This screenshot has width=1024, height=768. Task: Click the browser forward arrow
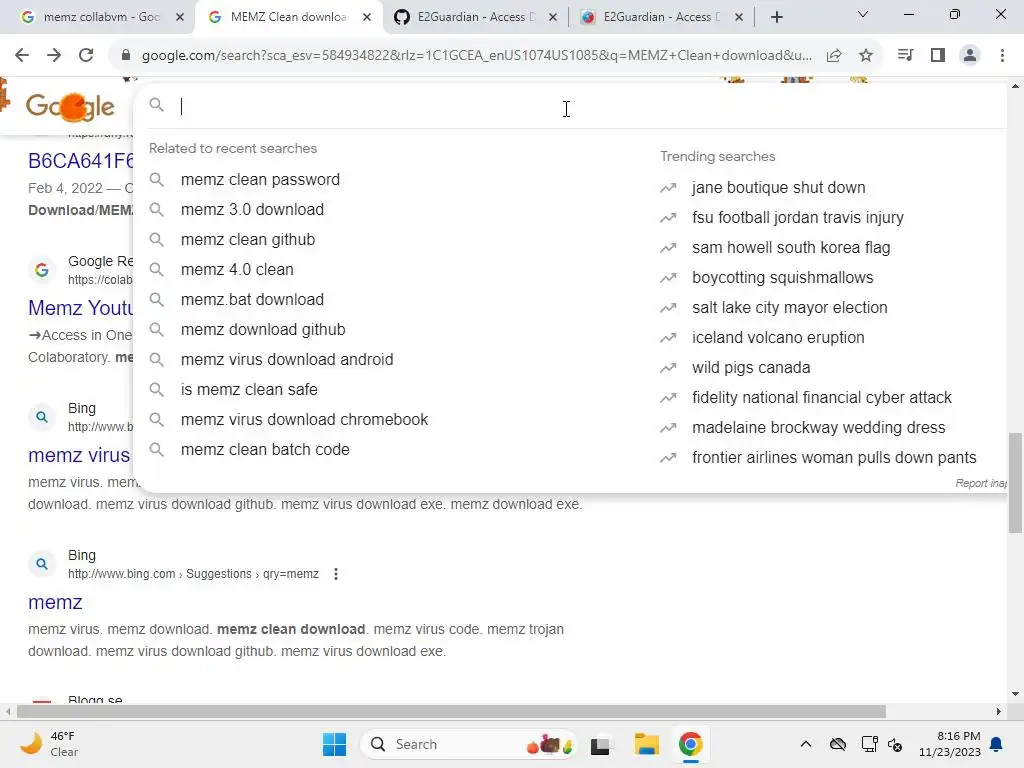[x=54, y=56]
